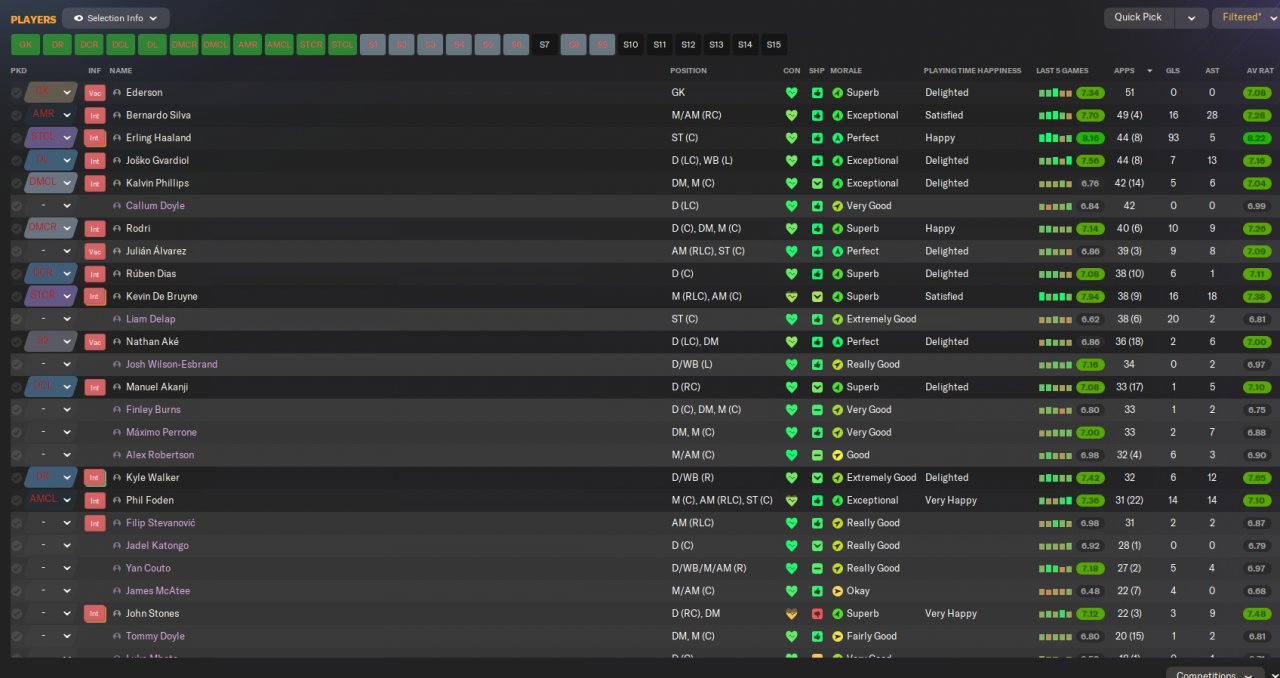Toggle the picked checkmark for John Stones
This screenshot has width=1280, height=678.
[x=16, y=613]
